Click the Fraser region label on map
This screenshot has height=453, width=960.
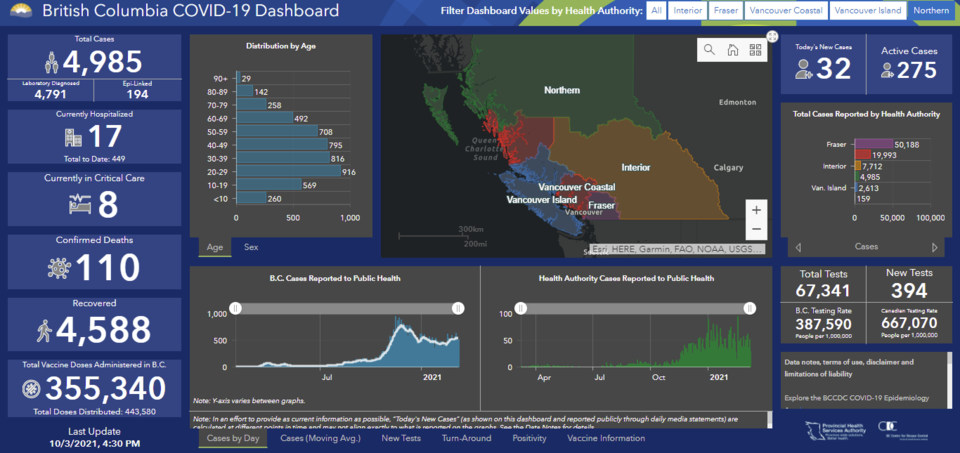tap(601, 206)
